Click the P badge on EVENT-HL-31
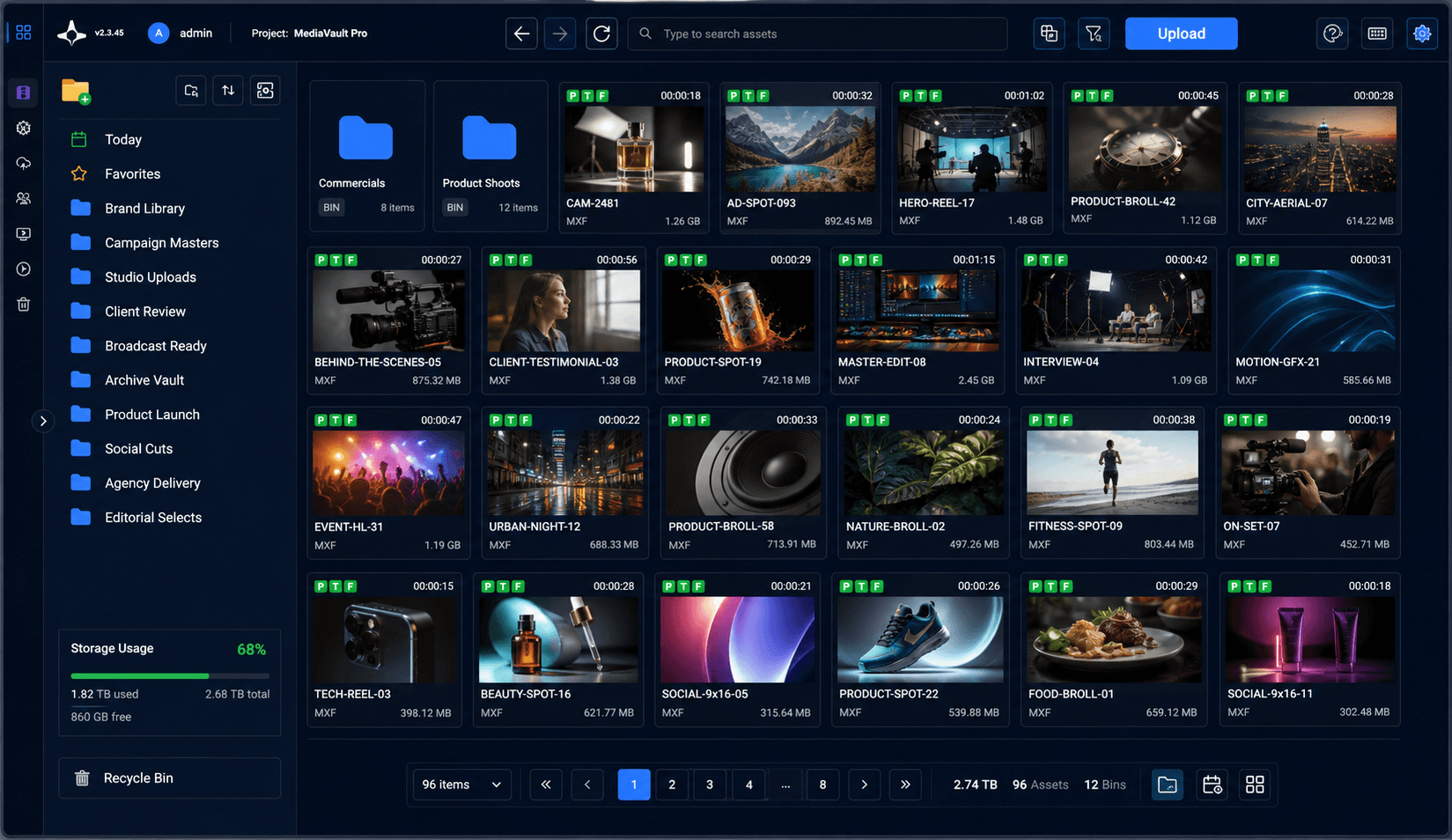 (x=321, y=420)
